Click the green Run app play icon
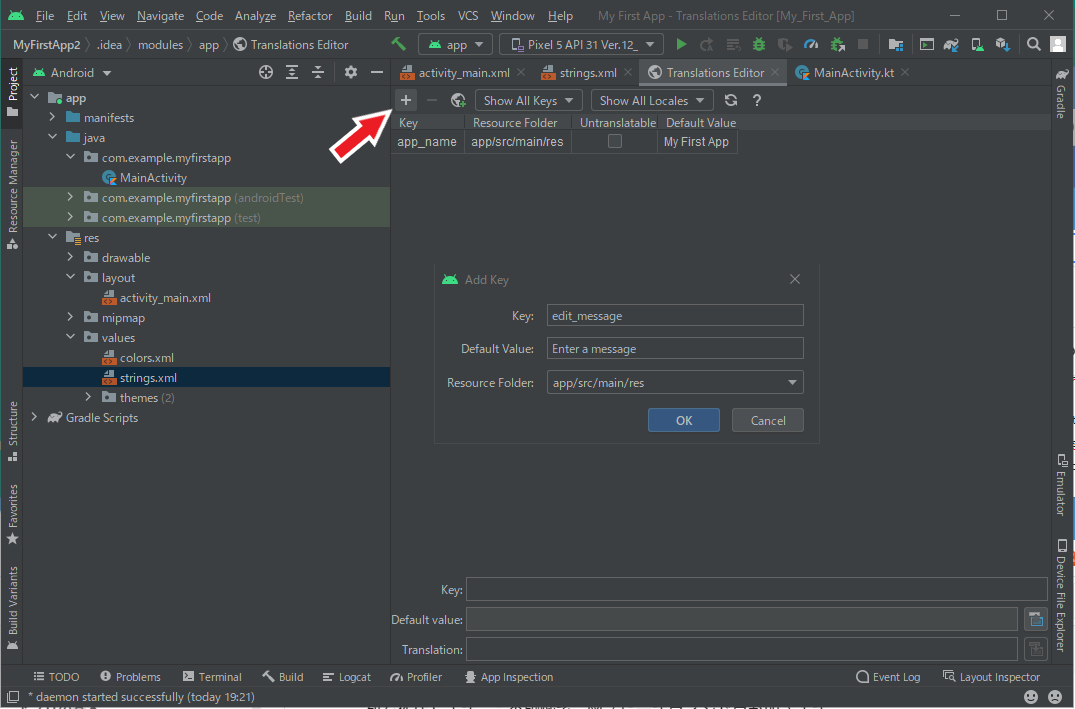The height and width of the screenshot is (709, 1075). [x=681, y=45]
